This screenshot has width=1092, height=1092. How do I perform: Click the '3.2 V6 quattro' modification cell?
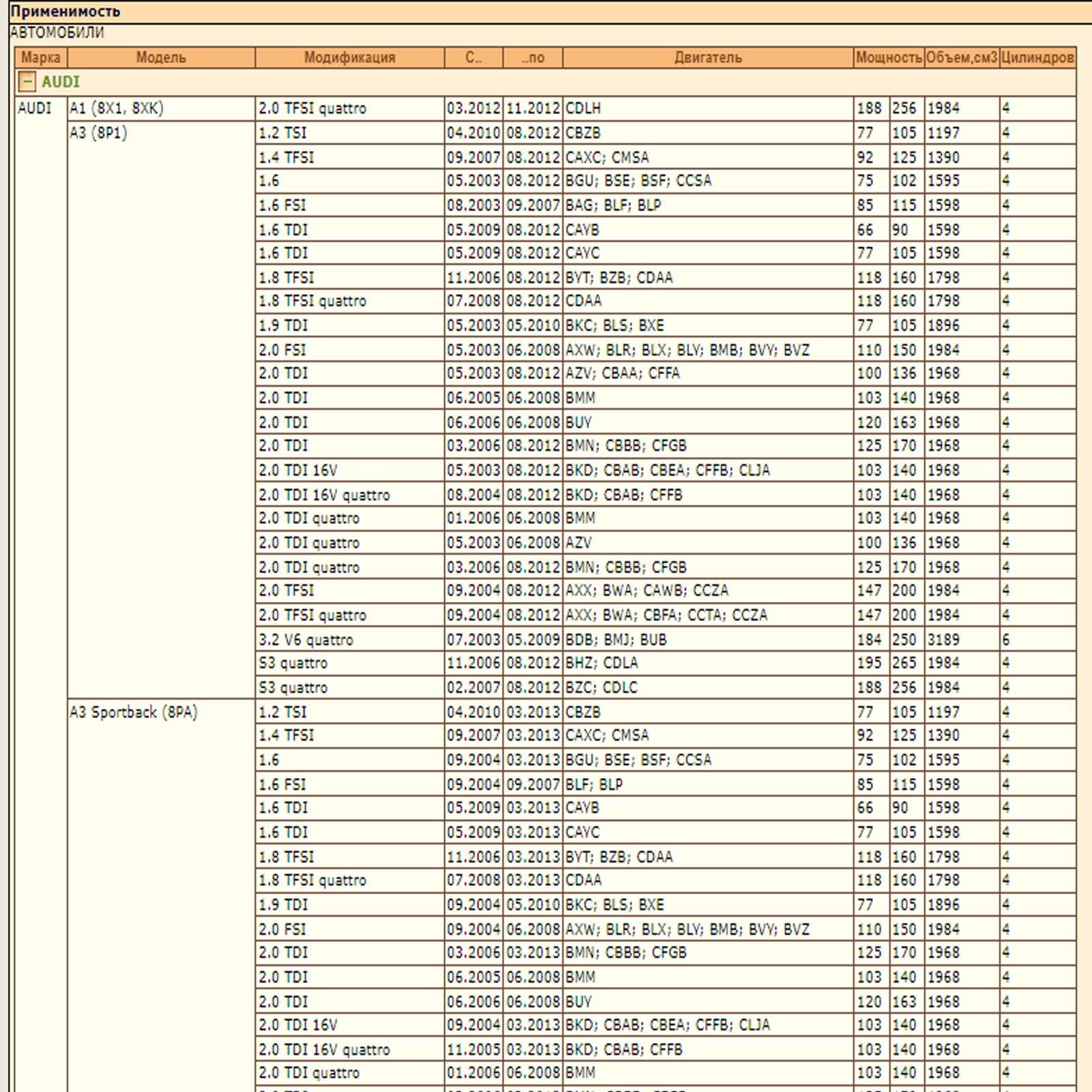click(x=349, y=640)
